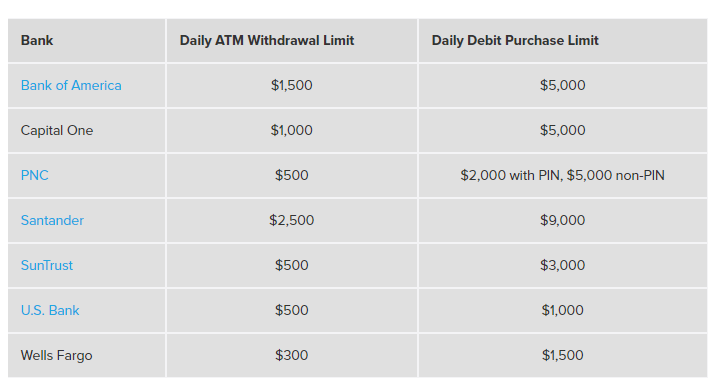Click Wells Fargo's $300 withdrawal limit
Viewport: 728px width, 389px height.
[292, 356]
